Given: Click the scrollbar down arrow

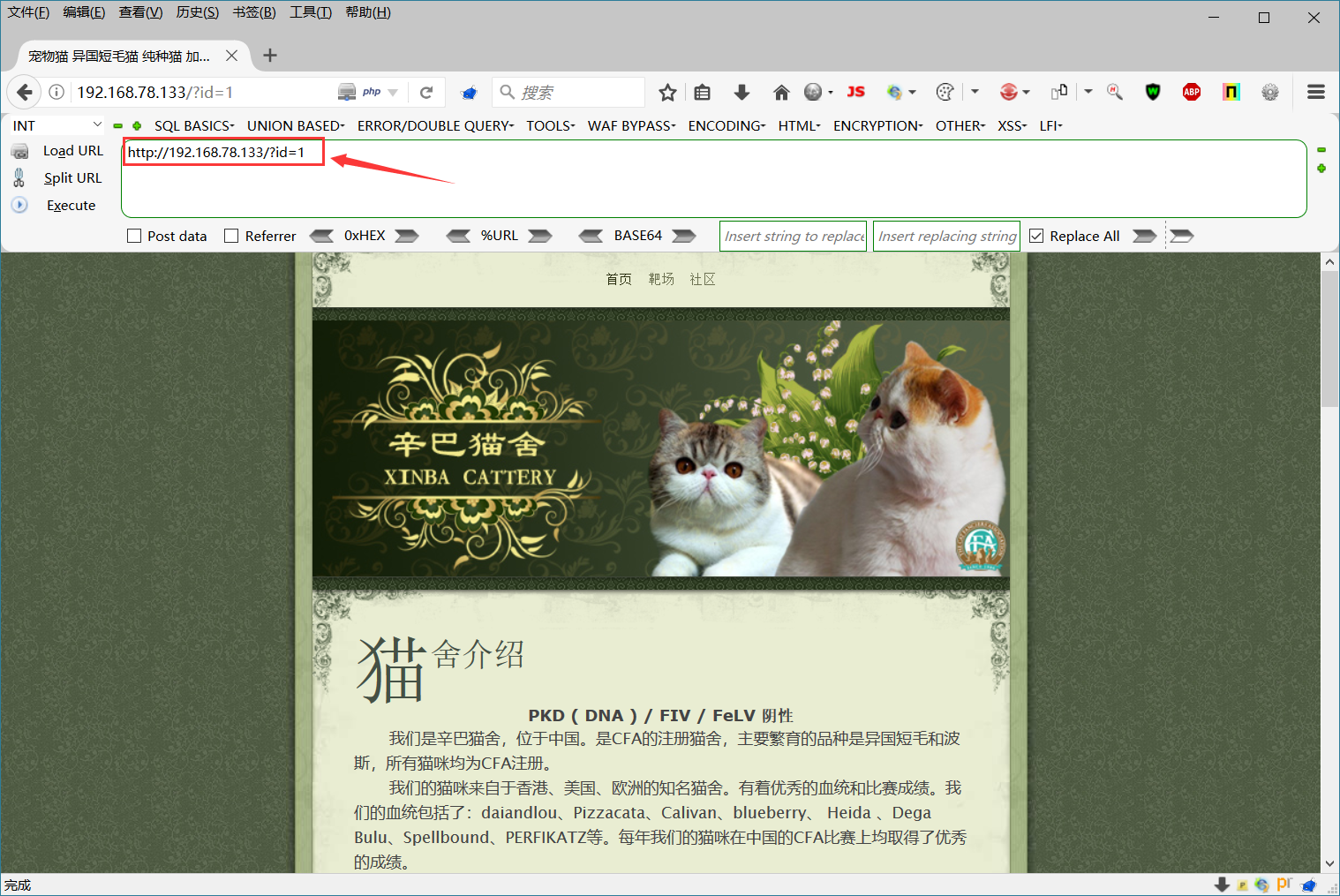Looking at the screenshot, I should 1329,863.
